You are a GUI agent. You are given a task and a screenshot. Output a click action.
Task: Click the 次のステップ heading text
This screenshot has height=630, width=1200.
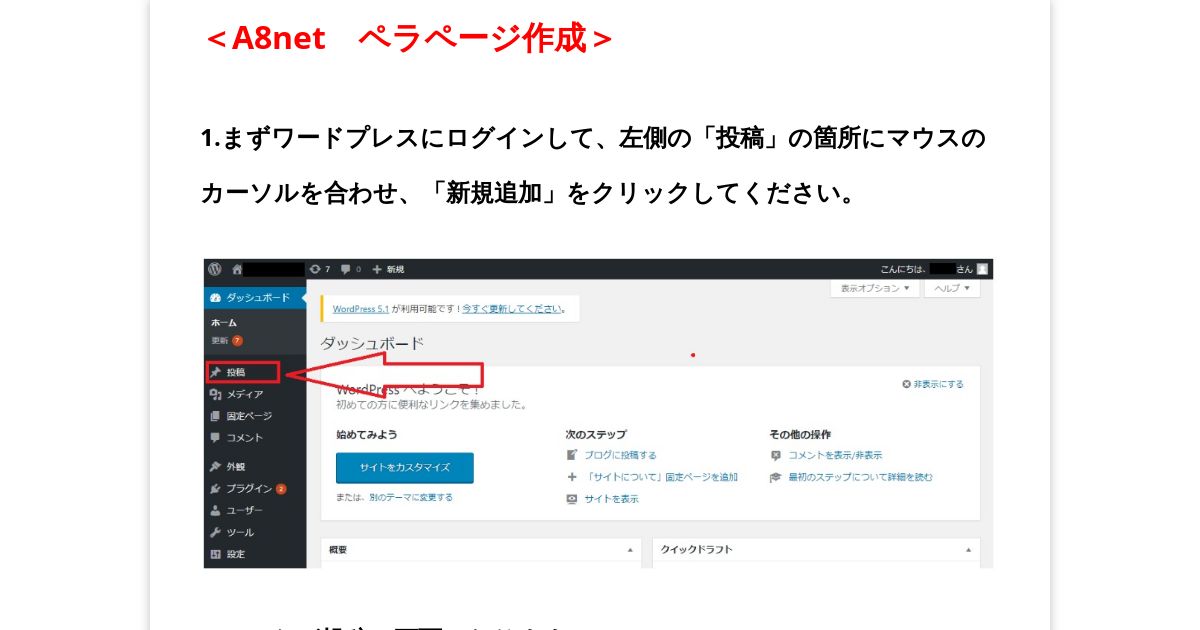click(x=596, y=435)
